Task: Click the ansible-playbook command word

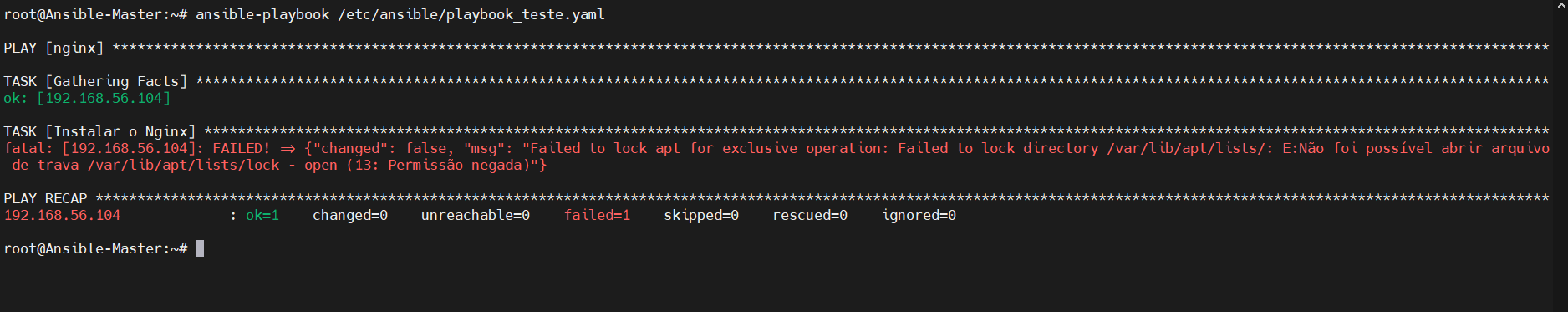Action: coord(262,14)
